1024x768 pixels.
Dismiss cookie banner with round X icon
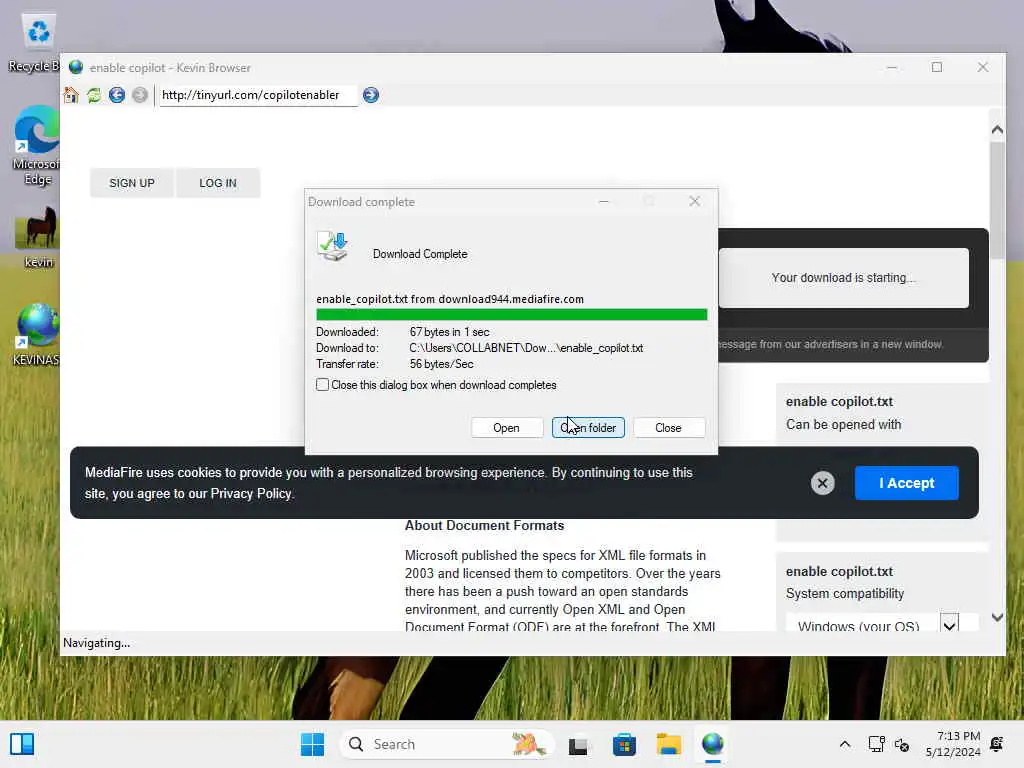[823, 483]
